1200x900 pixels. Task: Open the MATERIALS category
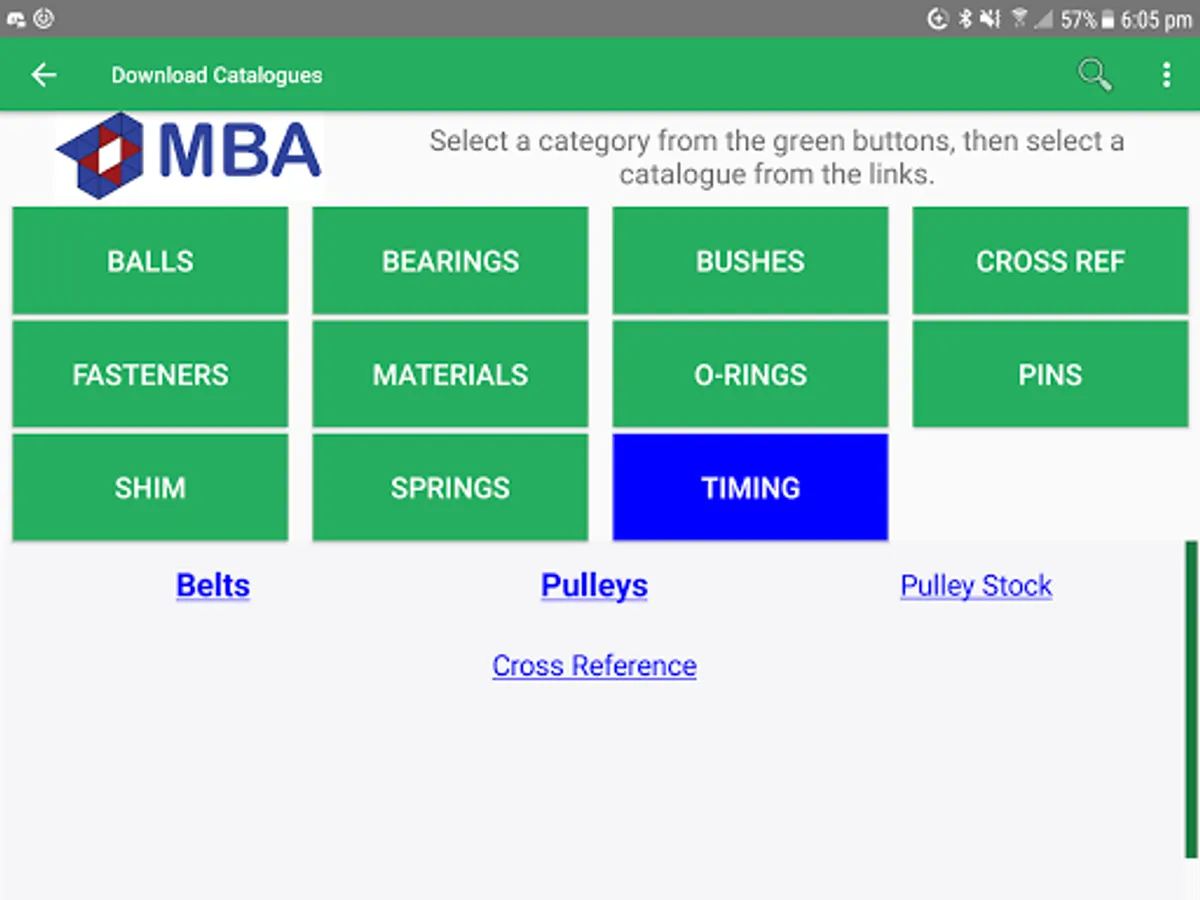click(x=450, y=375)
